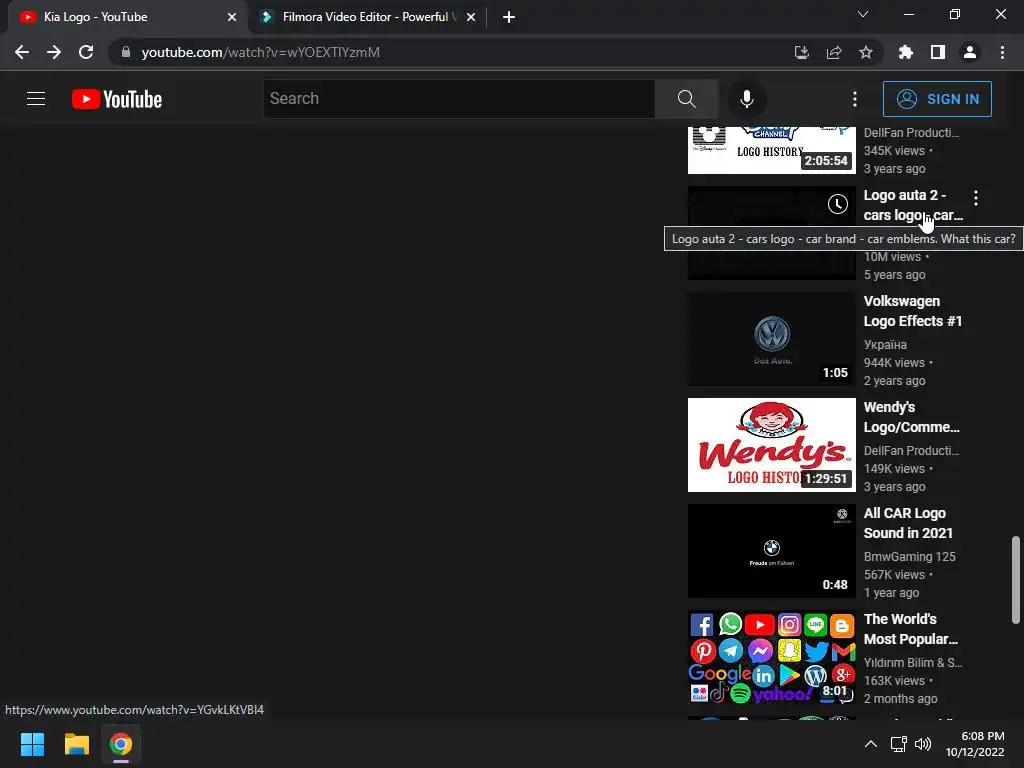Close the Kia Logo YouTube tab
This screenshot has height=768, width=1024.
231,17
